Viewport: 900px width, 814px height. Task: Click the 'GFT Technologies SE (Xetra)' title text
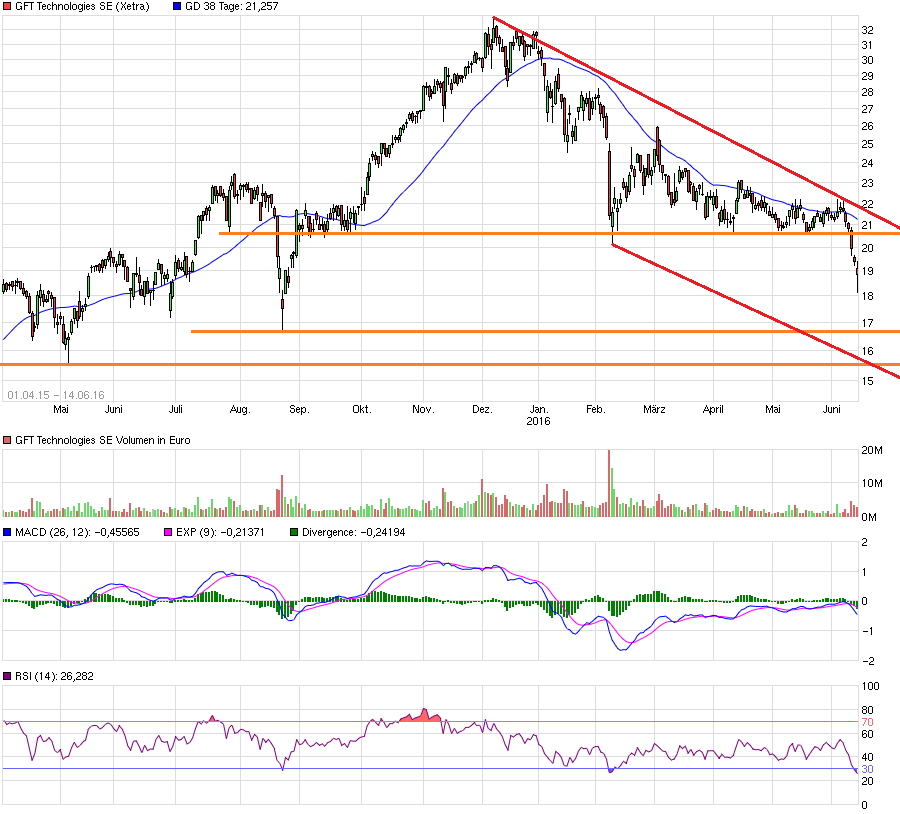pos(82,6)
